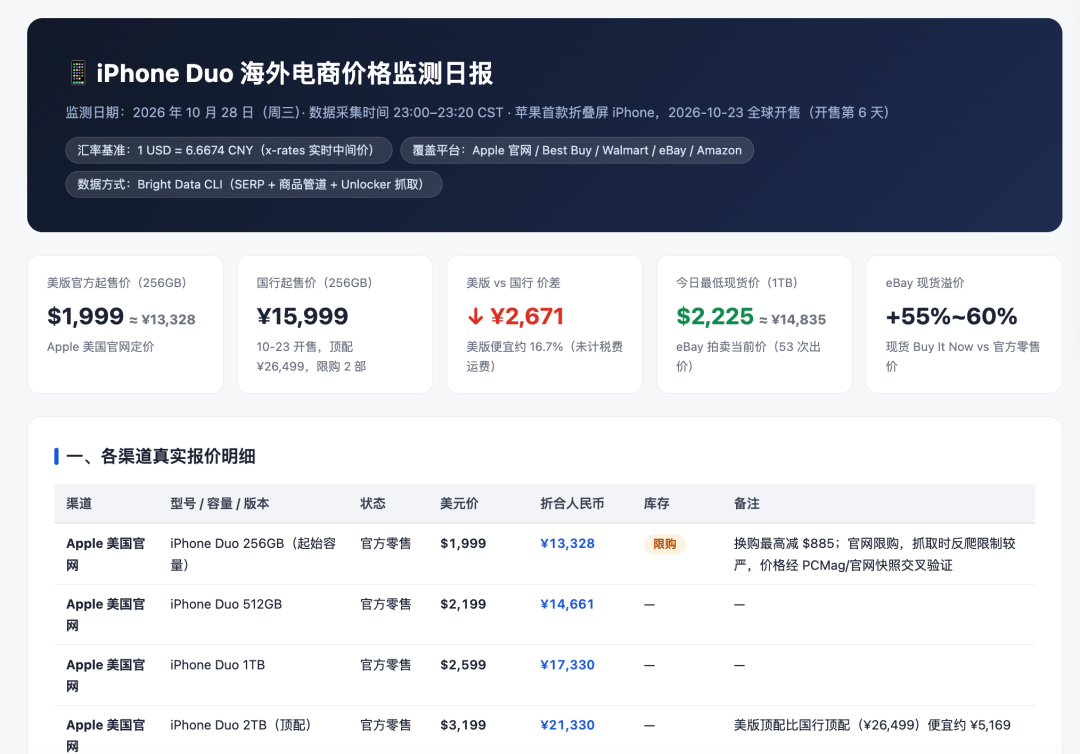Click the 折合人民币 column header
This screenshot has width=1080, height=754.
click(x=572, y=503)
